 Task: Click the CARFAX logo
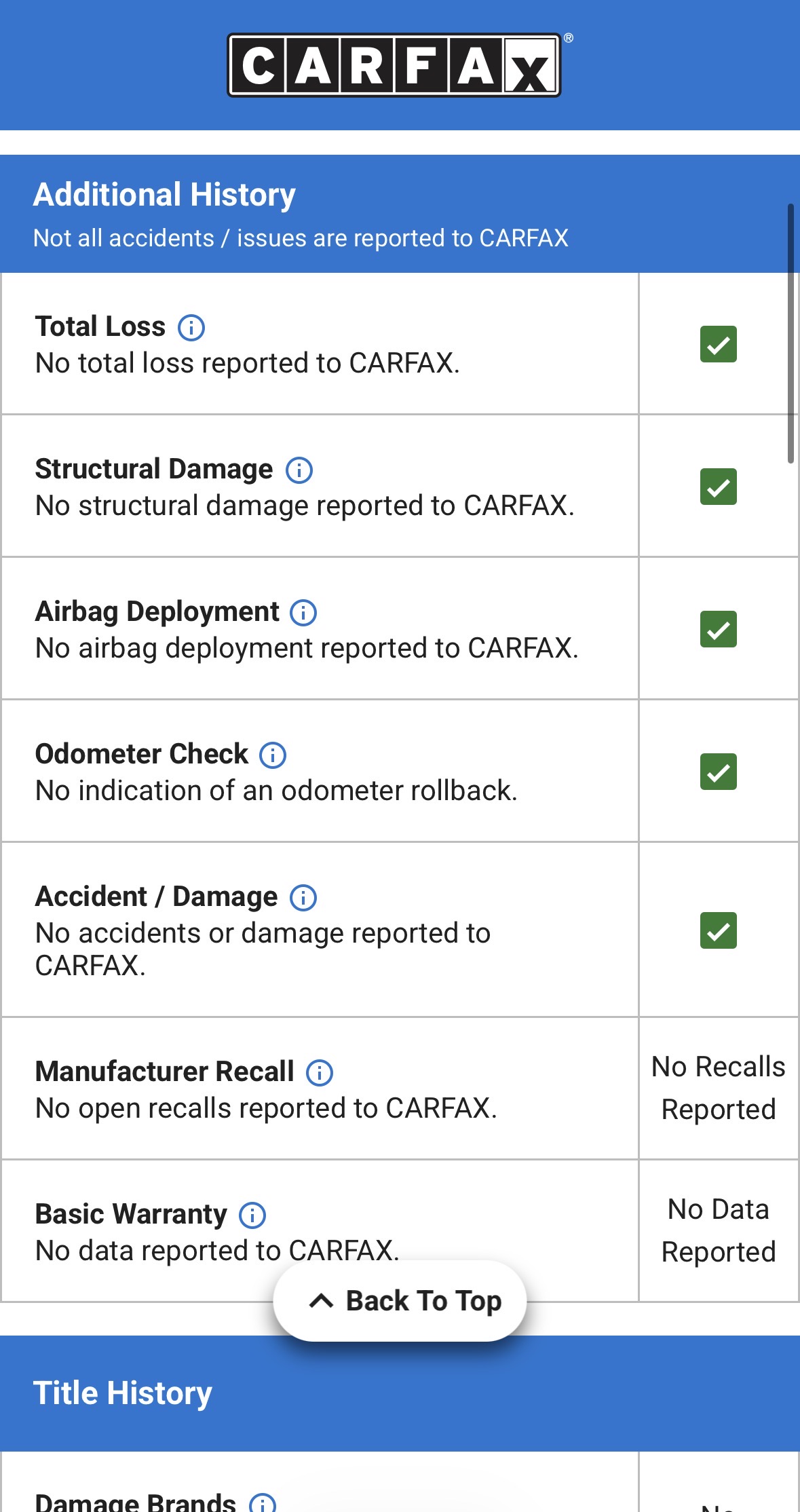pos(394,66)
